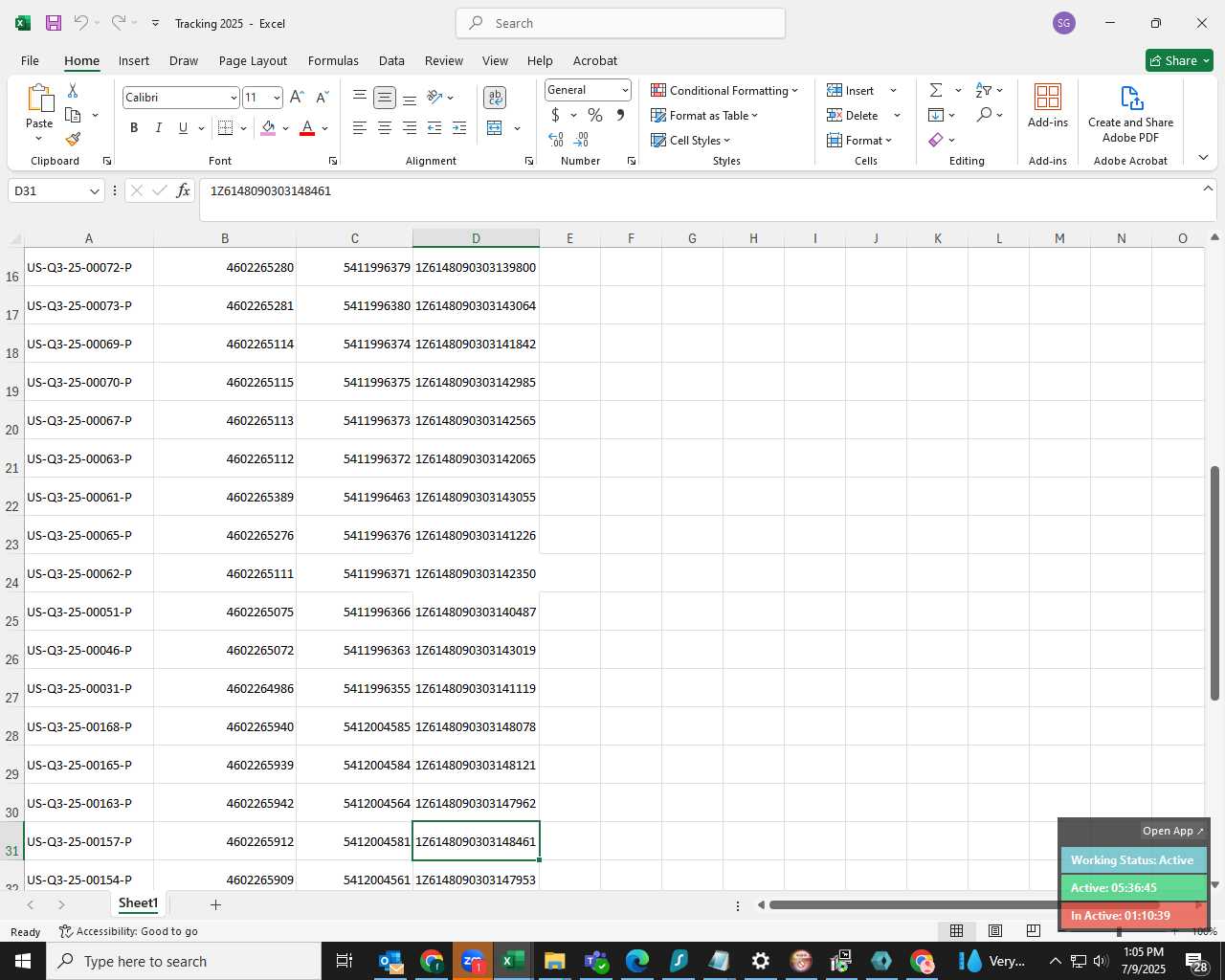Open the Calibri font name dropdown
The image size is (1225, 980).
(x=233, y=98)
